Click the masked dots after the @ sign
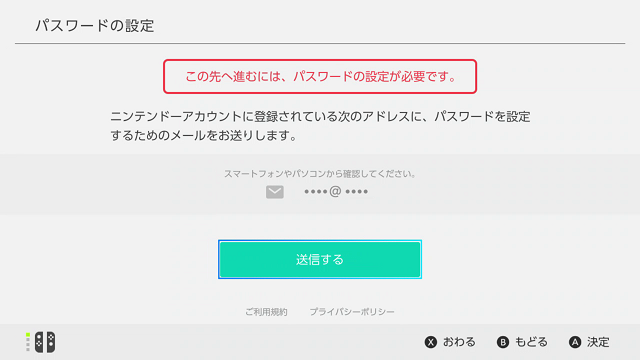The width and height of the screenshot is (640, 360). click(356, 191)
